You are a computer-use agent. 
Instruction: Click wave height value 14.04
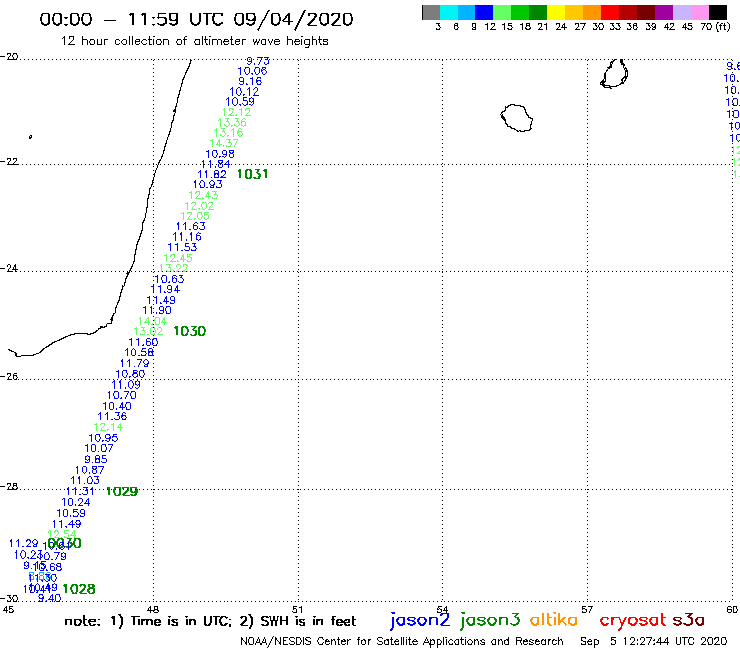tap(152, 321)
